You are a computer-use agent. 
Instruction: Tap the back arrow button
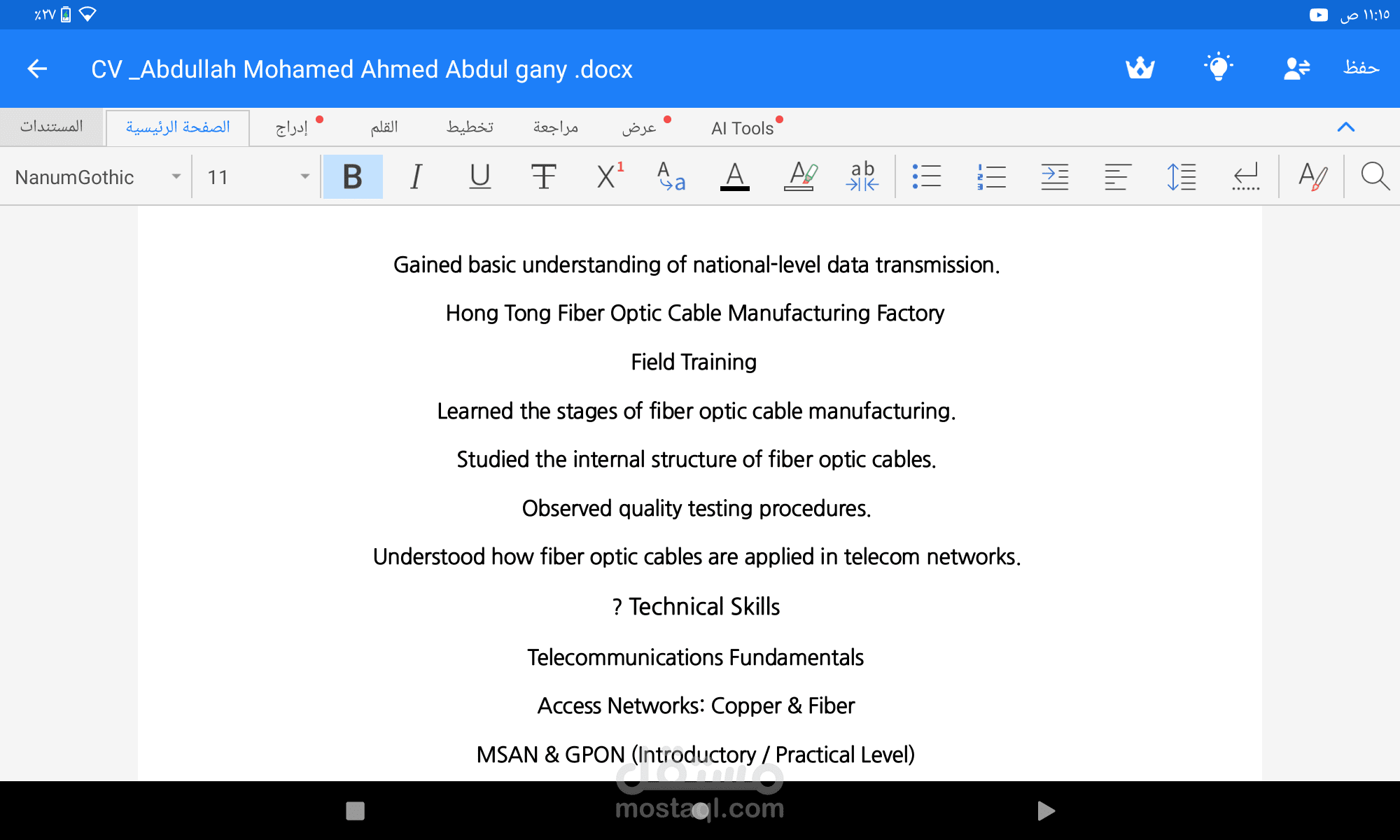[x=37, y=69]
